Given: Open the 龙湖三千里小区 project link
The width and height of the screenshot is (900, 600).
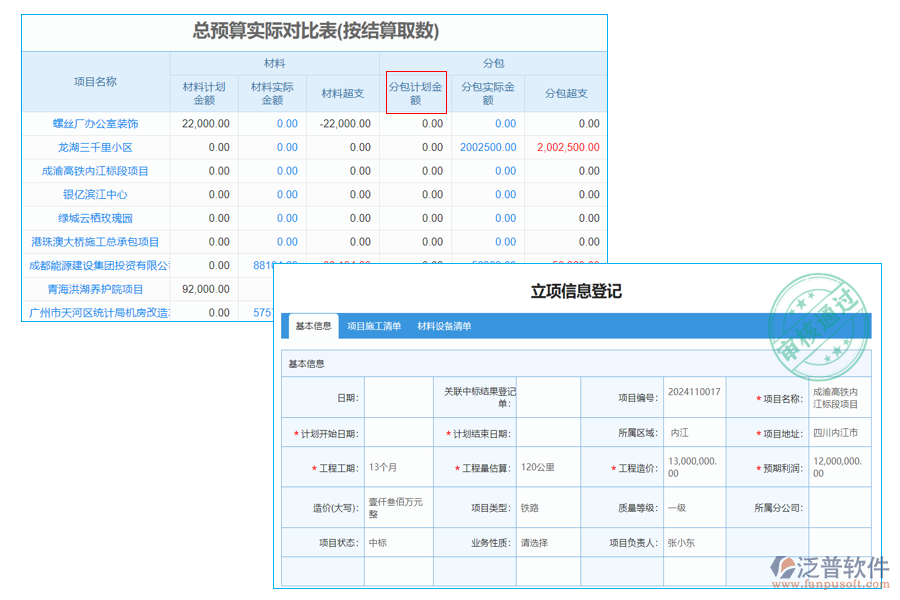Looking at the screenshot, I should tap(90, 147).
